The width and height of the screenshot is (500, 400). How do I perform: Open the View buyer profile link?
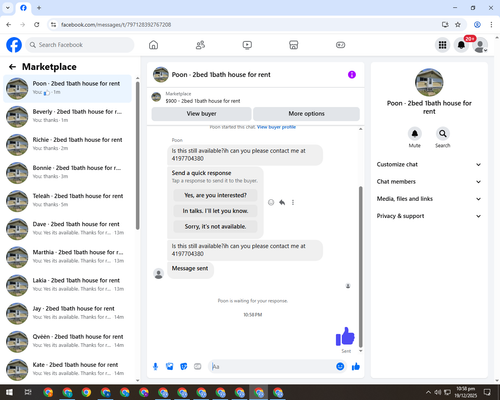(x=276, y=127)
